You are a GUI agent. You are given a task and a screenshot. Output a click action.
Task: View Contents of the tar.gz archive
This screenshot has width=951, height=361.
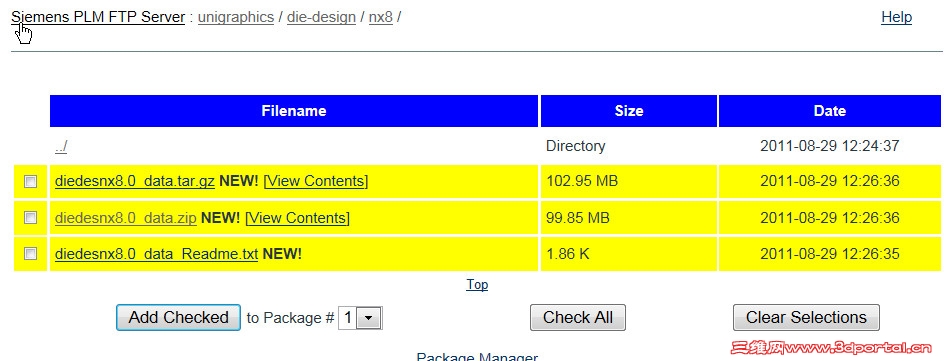coord(316,181)
